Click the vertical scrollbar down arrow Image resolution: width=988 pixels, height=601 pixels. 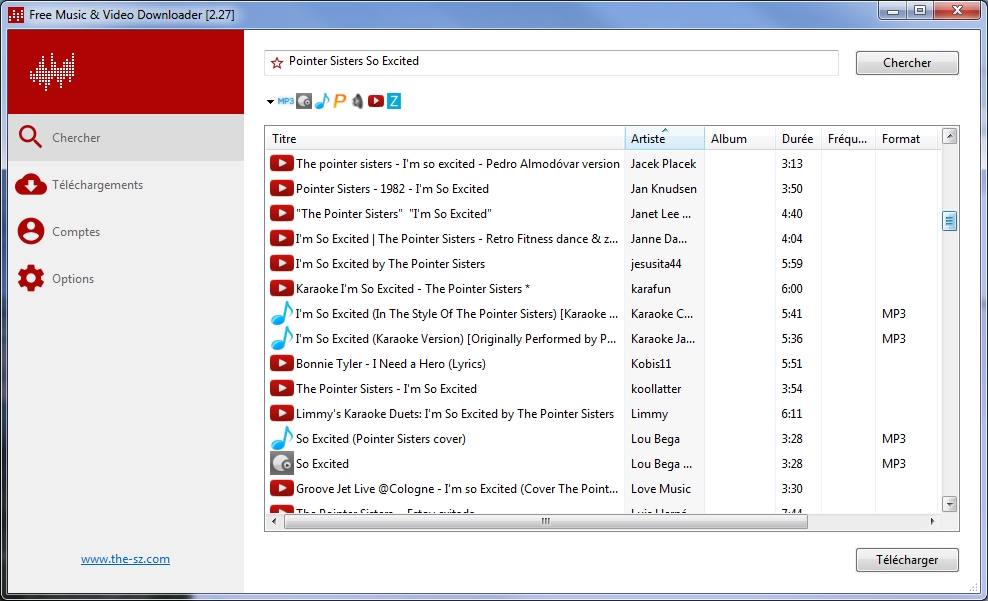click(950, 503)
